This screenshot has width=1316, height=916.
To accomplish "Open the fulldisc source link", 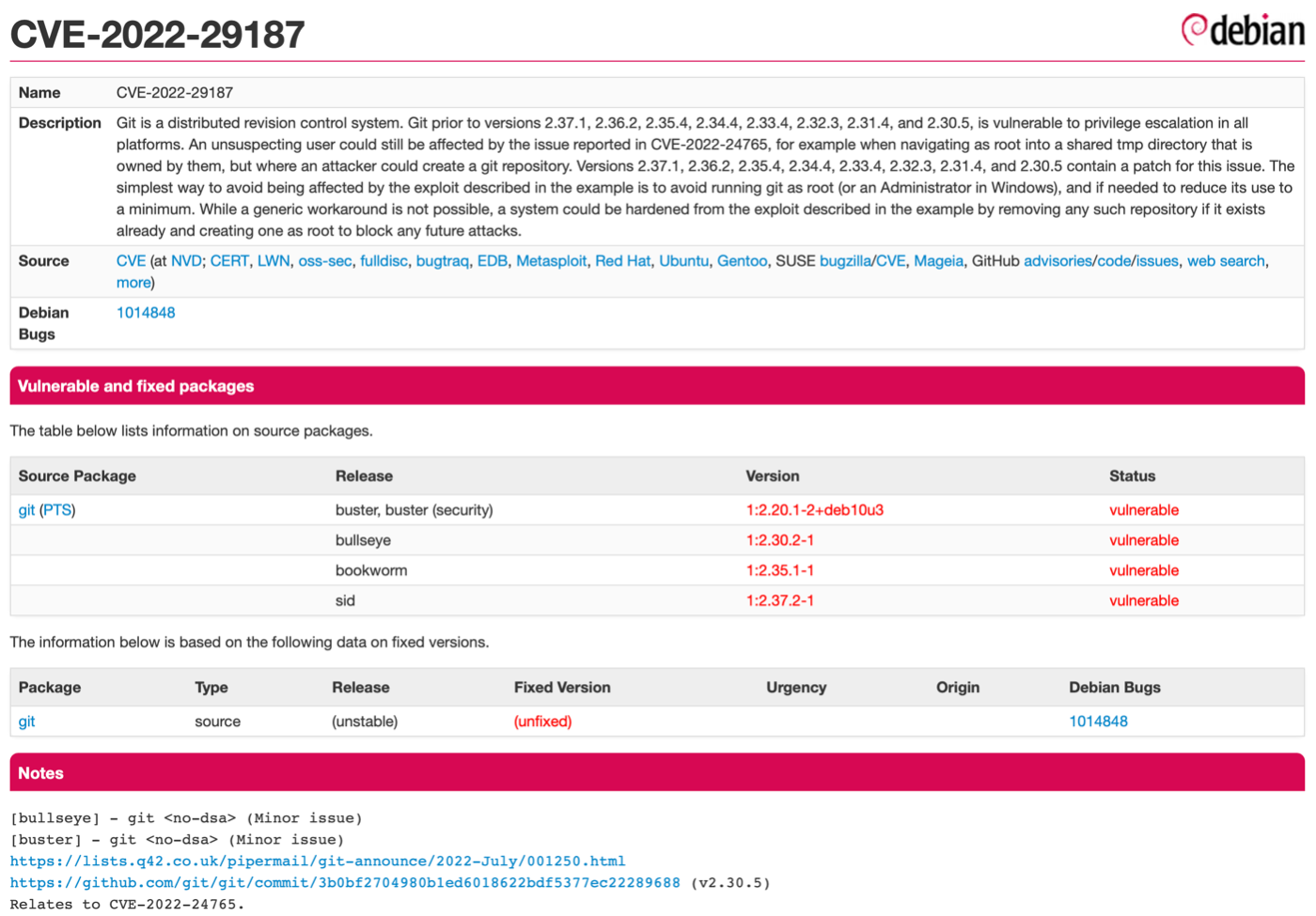I will 384,261.
